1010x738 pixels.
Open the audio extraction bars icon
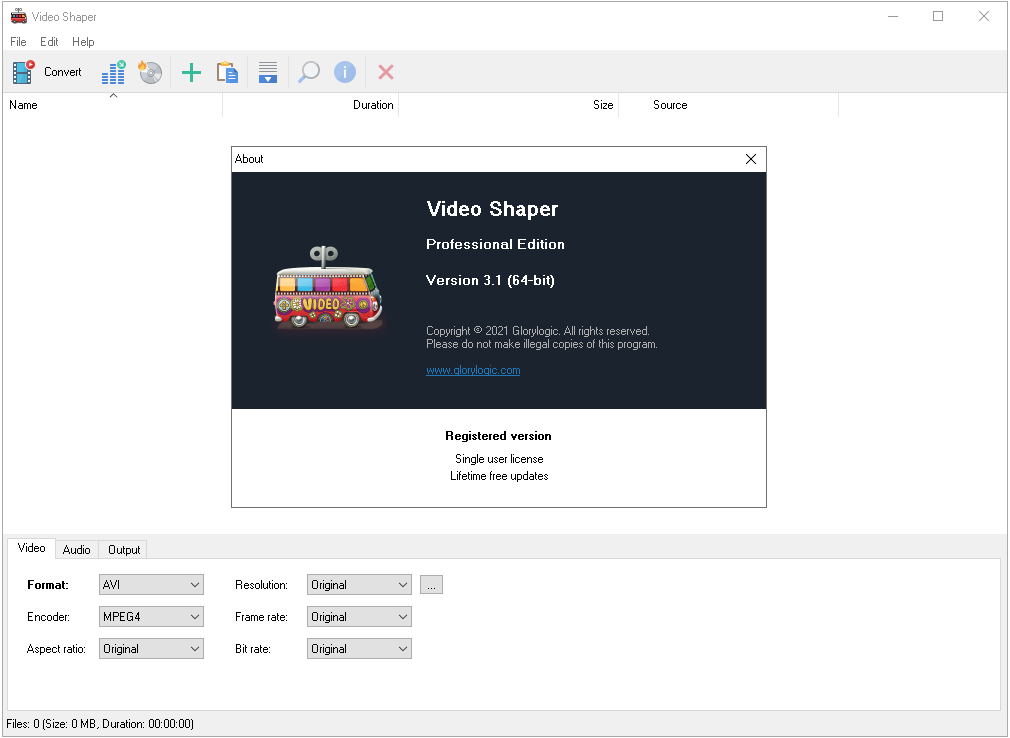[113, 72]
